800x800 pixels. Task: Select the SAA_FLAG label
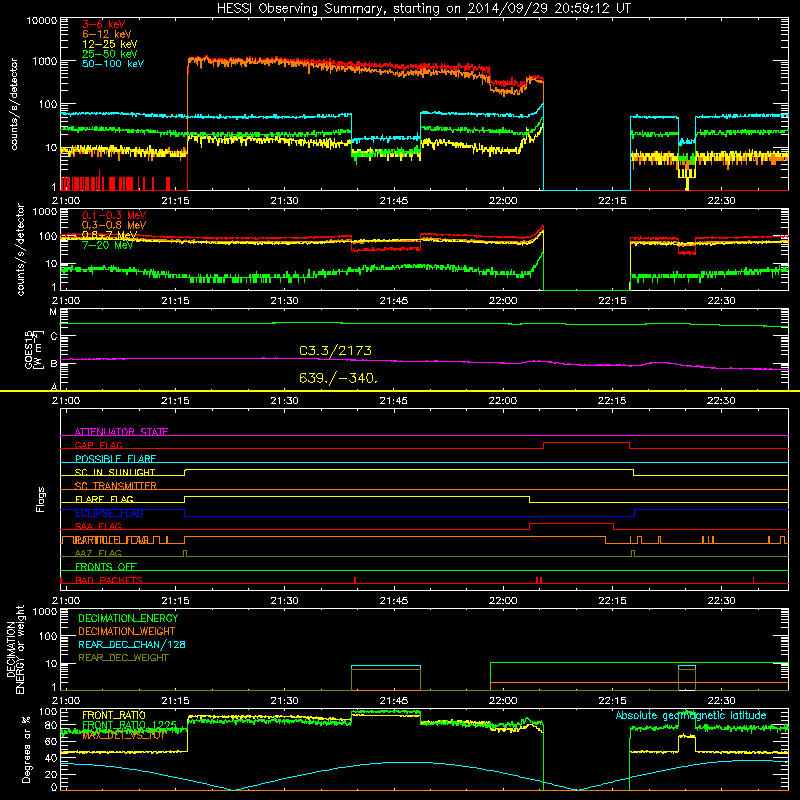tap(98, 526)
